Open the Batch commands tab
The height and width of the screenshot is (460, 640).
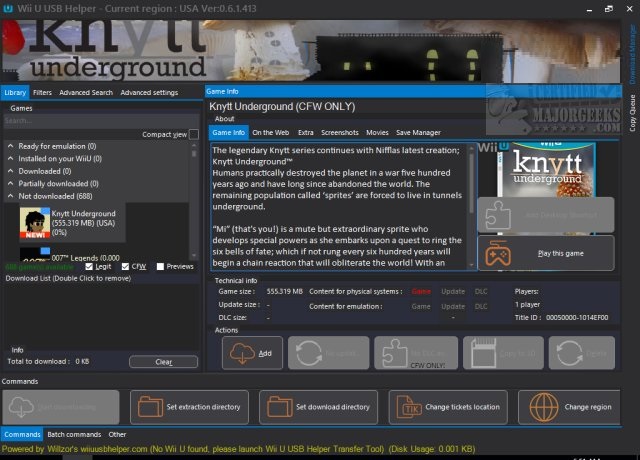pos(74,434)
